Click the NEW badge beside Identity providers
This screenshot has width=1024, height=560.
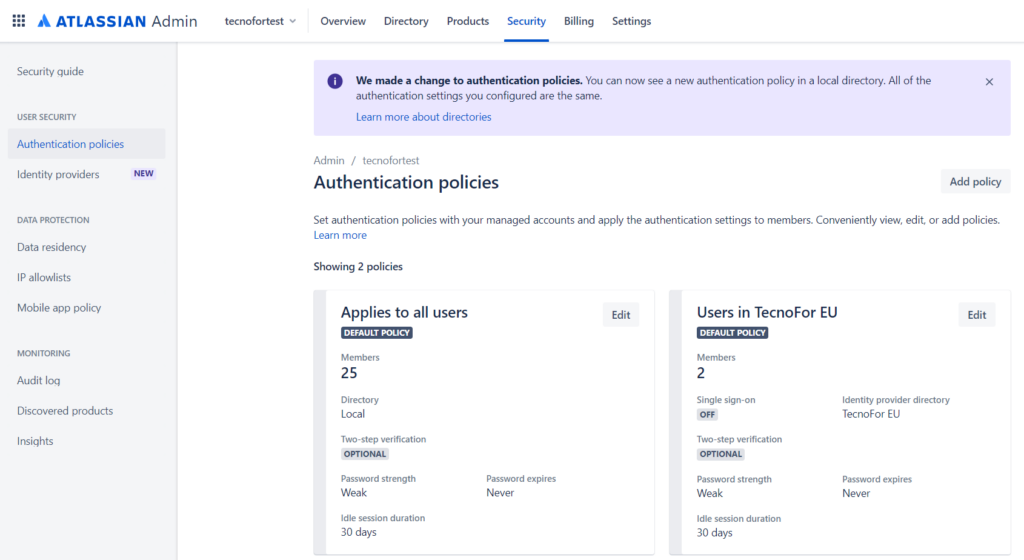coord(144,174)
